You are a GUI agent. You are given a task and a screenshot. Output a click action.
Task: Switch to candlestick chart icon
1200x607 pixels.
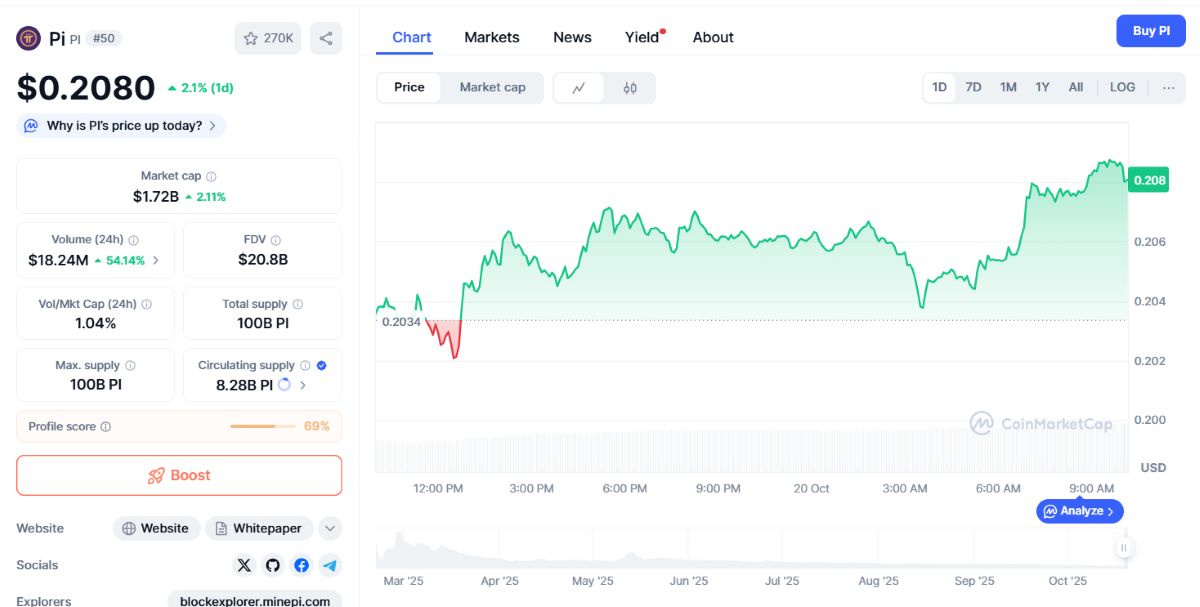(x=630, y=88)
